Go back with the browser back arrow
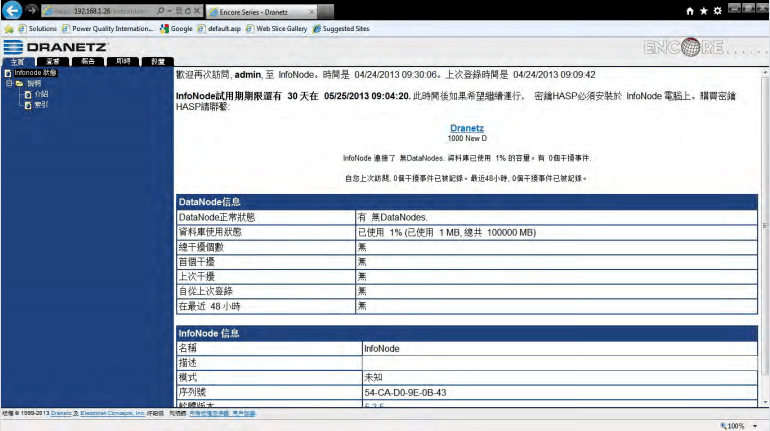Viewport: 770px width, 431px height. click(12, 10)
